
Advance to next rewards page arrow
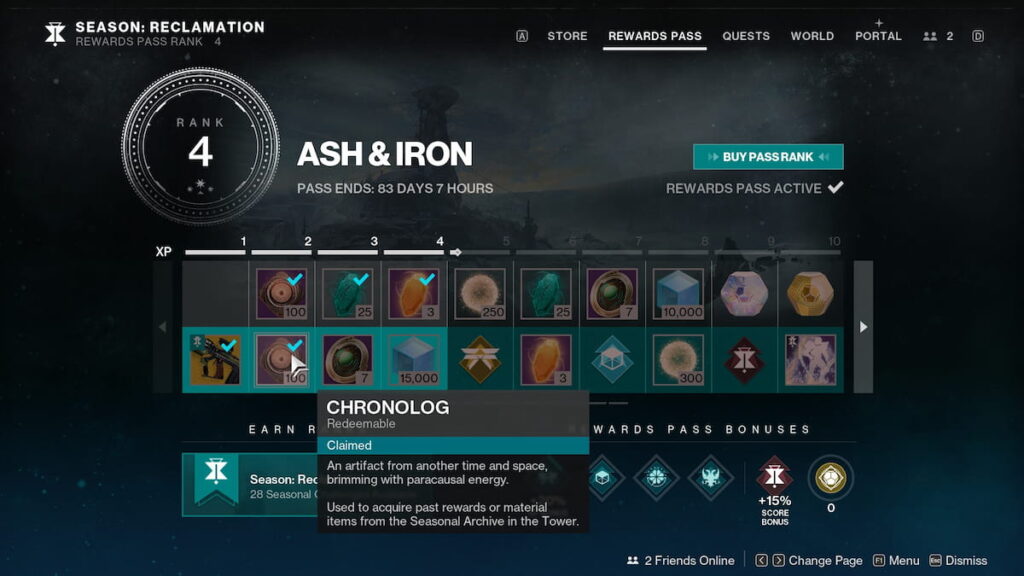tap(863, 327)
